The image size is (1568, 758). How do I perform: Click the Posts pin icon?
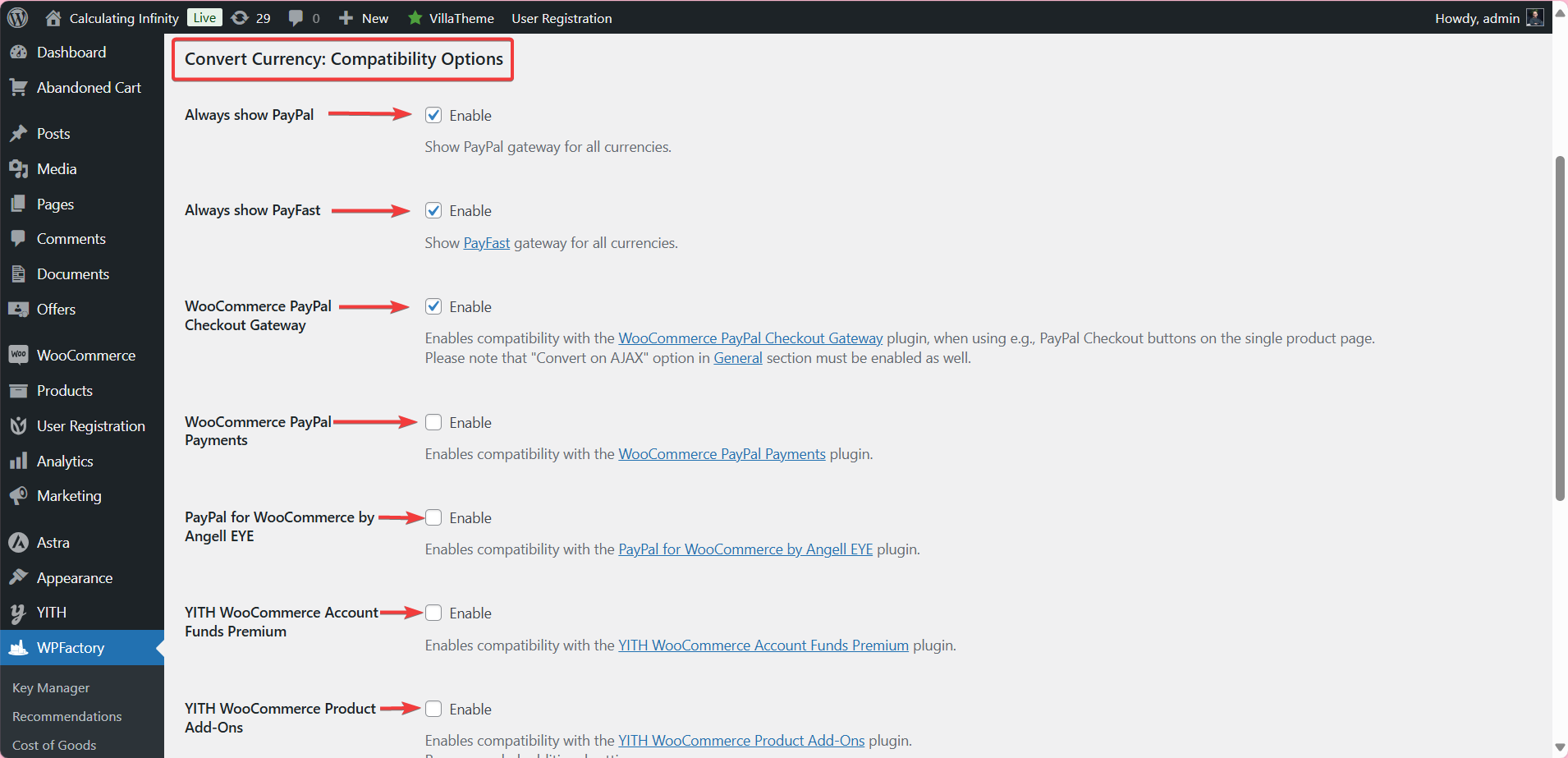[18, 133]
